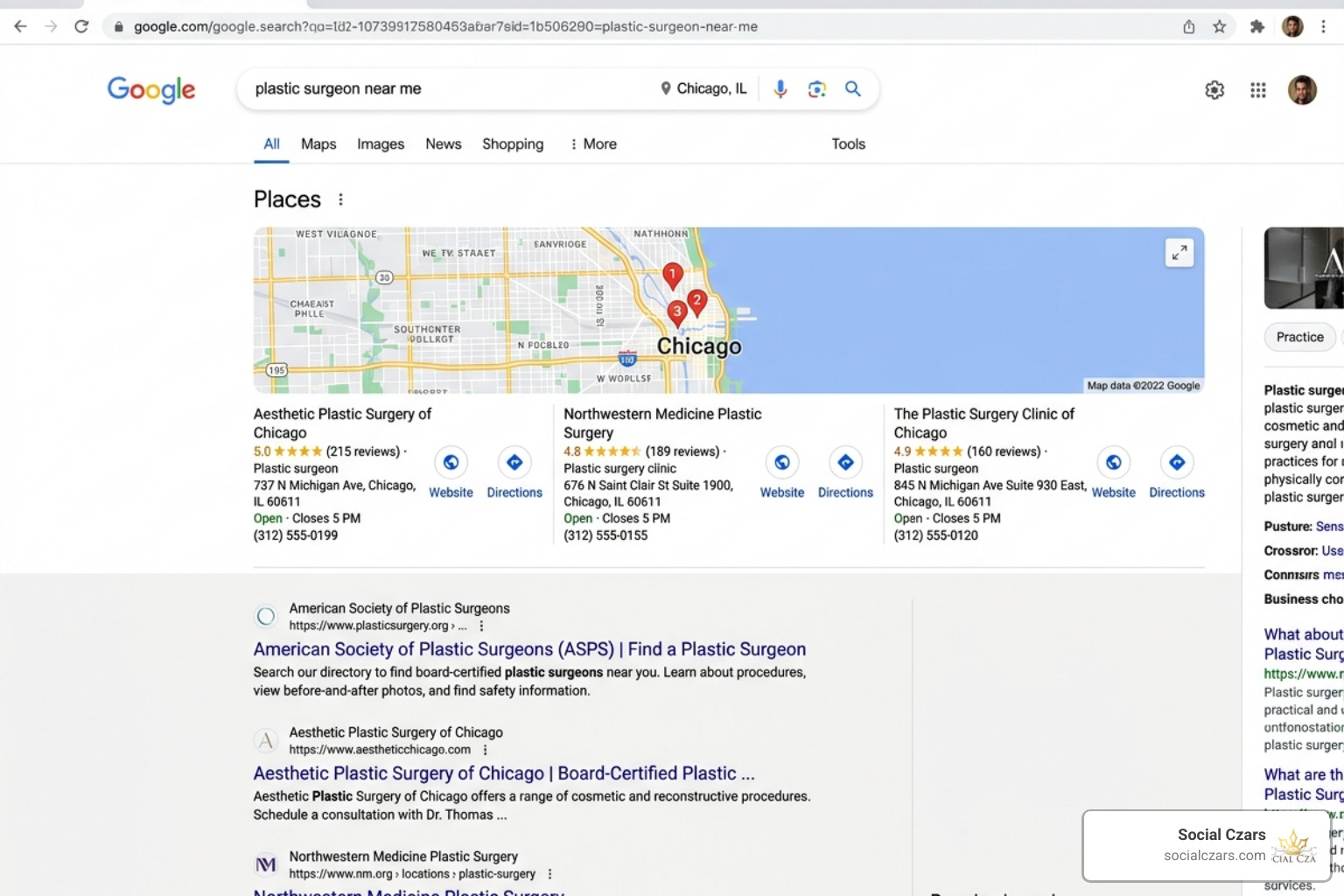Click the browser address bar URL
1344x896 pixels.
tap(445, 26)
